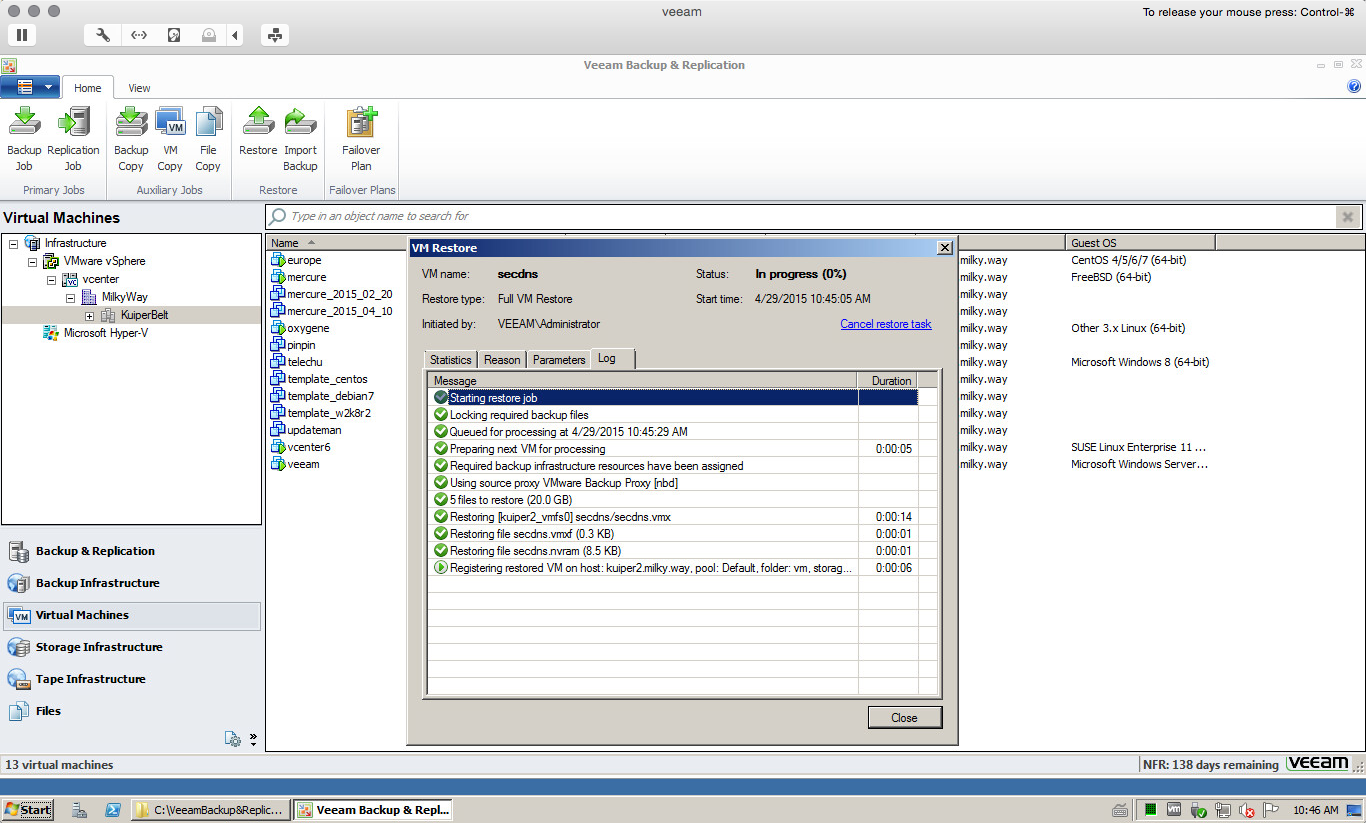Collapse the Infrastructure tree node
The height and width of the screenshot is (823, 1366).
[13, 243]
